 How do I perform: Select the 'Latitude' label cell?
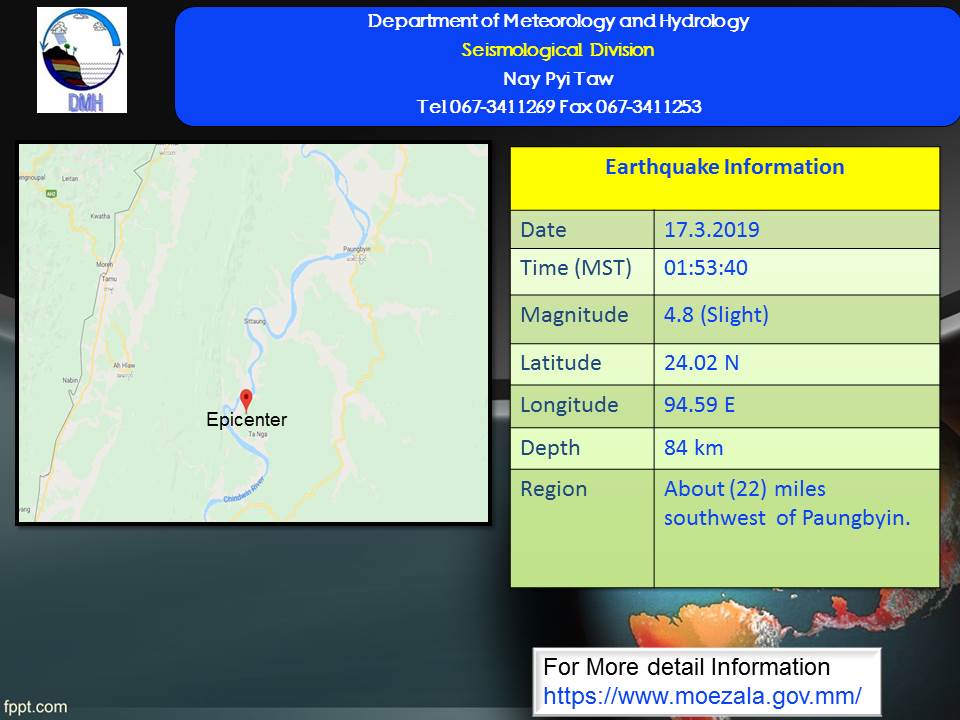point(582,364)
